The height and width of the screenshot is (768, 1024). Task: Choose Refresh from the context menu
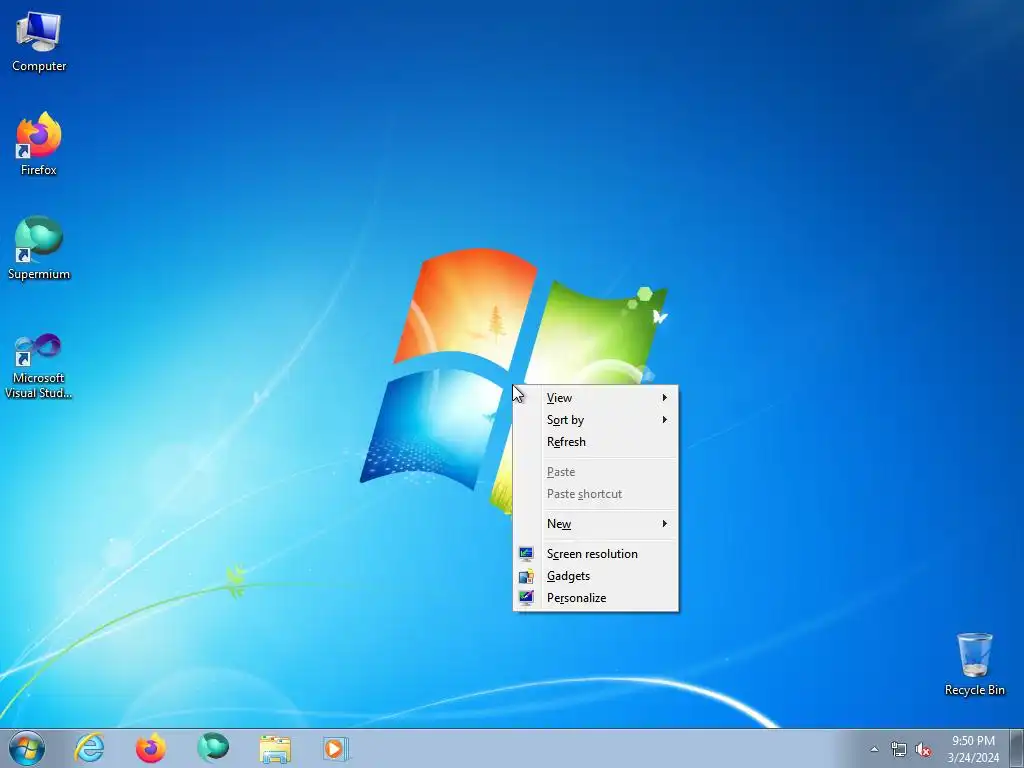point(596,442)
